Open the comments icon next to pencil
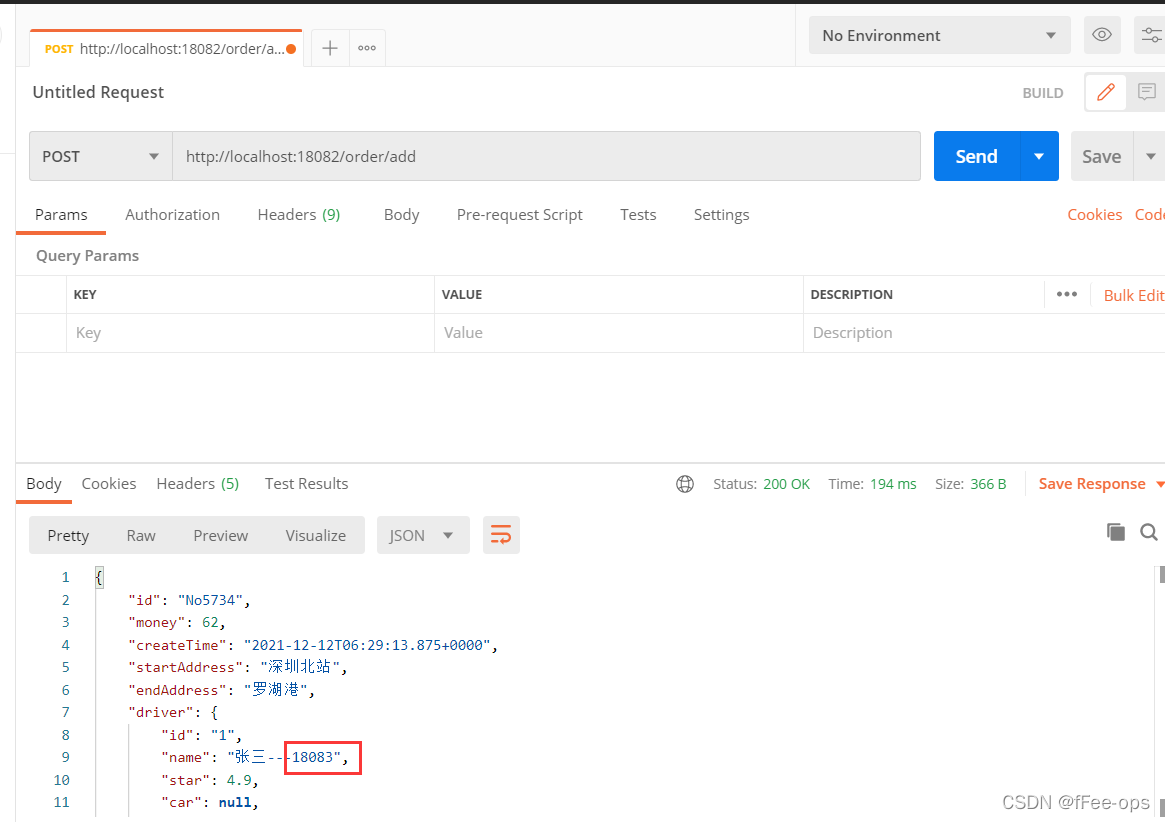Image resolution: width=1165 pixels, height=822 pixels. [x=1146, y=92]
